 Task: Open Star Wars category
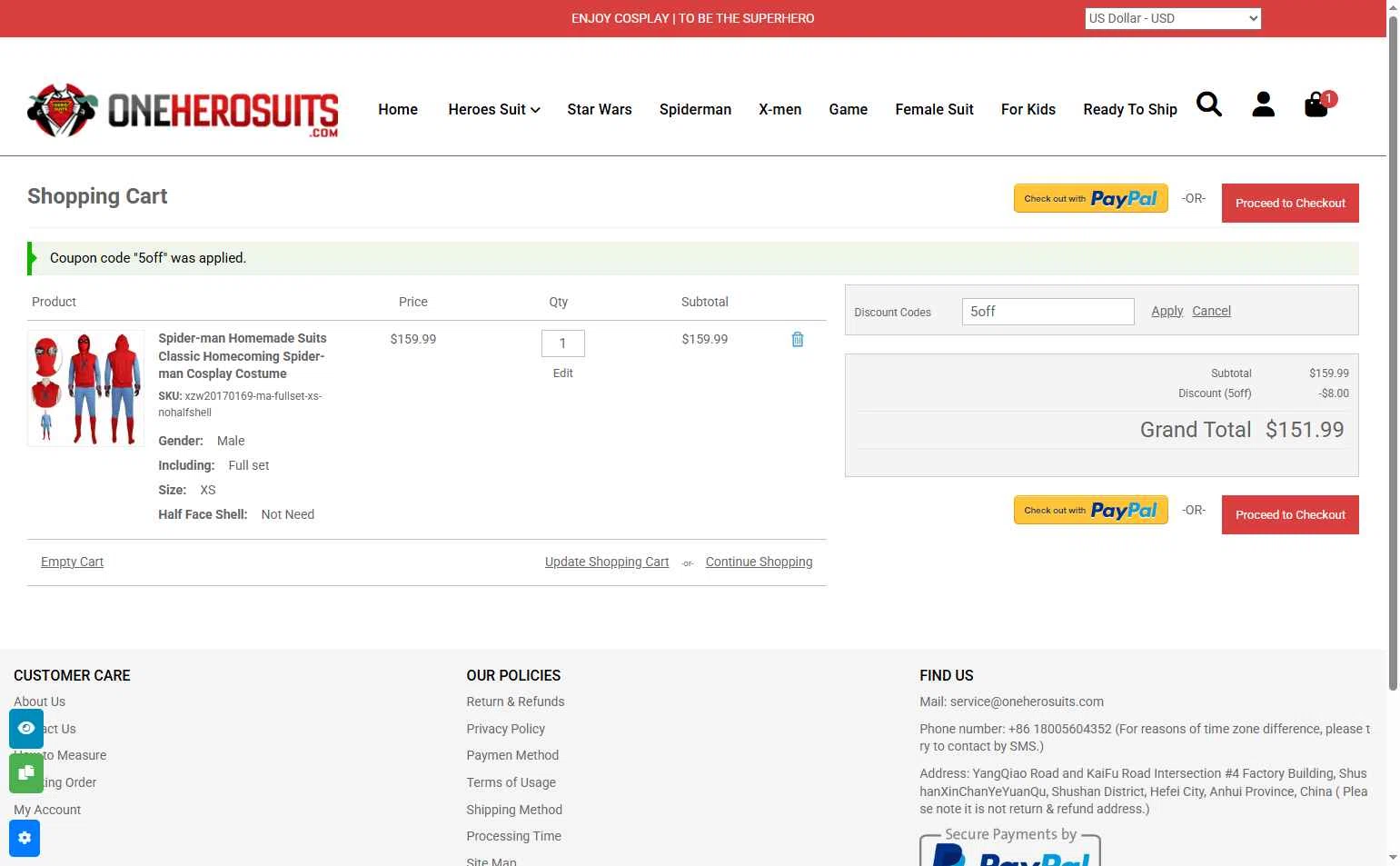coord(600,109)
